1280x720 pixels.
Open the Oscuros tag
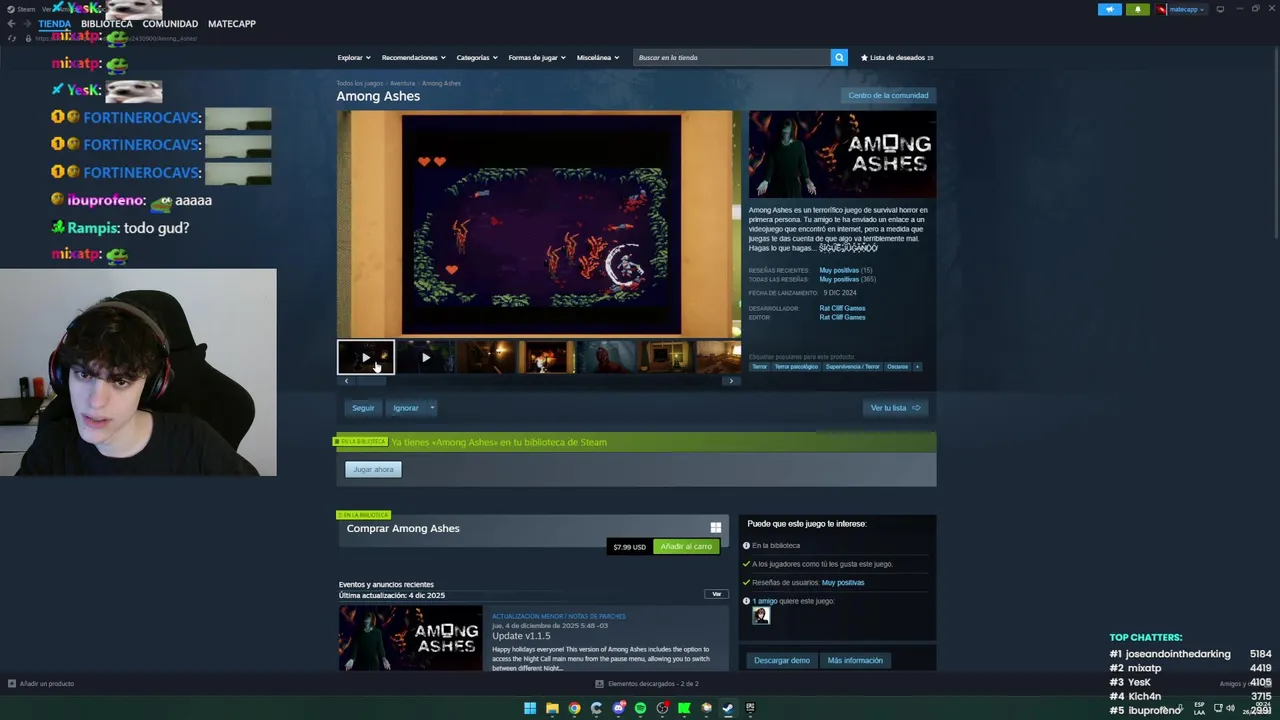point(898,367)
